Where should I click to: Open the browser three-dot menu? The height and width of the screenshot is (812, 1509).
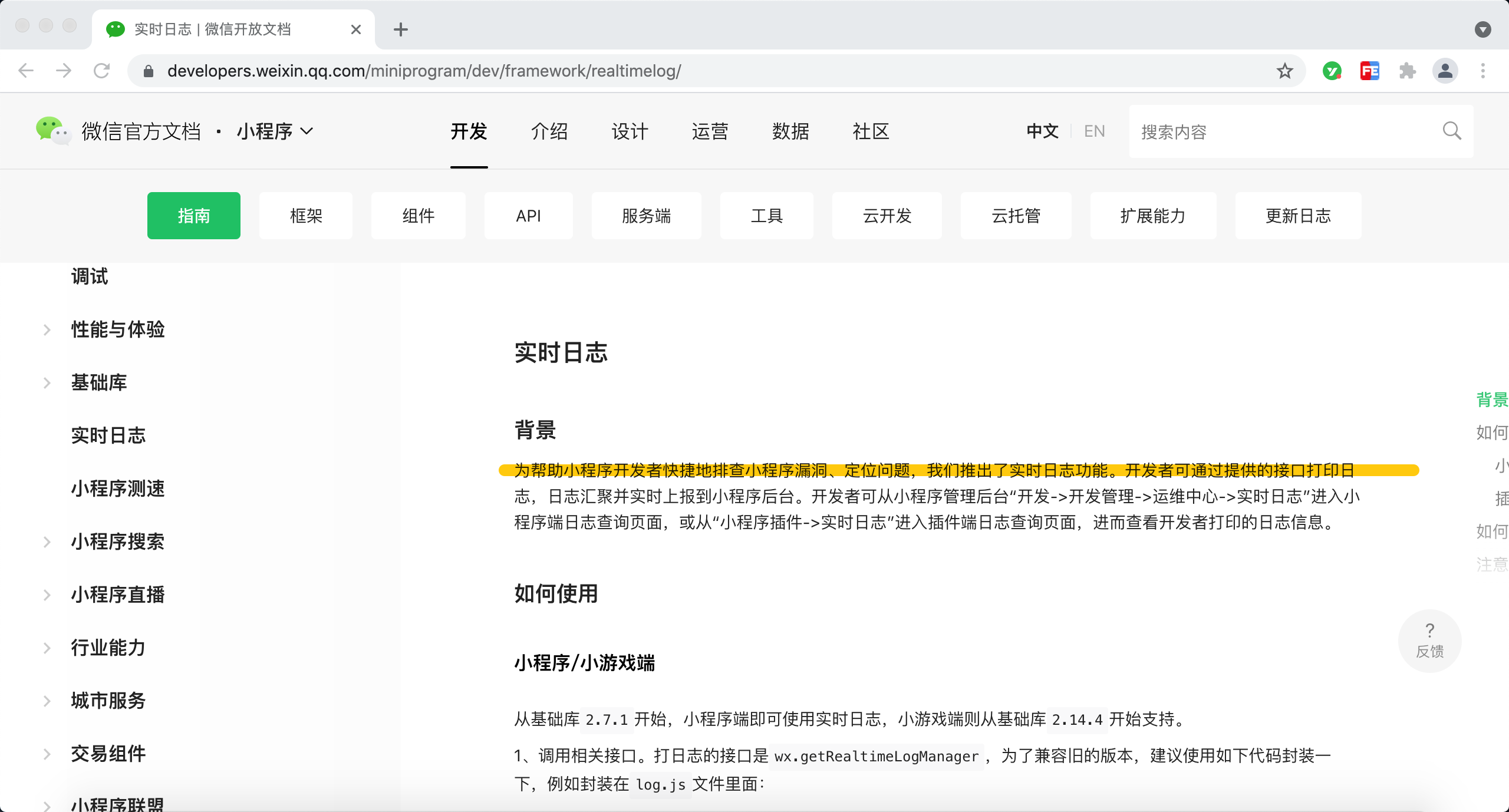click(x=1483, y=71)
